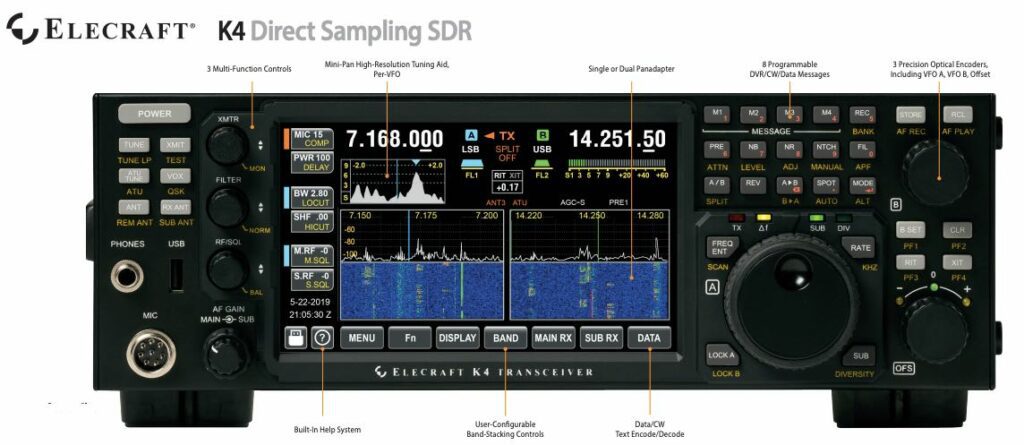Tap the RIT XIT +0.17 offset box
Screen dimensions: 1024x445
507,182
